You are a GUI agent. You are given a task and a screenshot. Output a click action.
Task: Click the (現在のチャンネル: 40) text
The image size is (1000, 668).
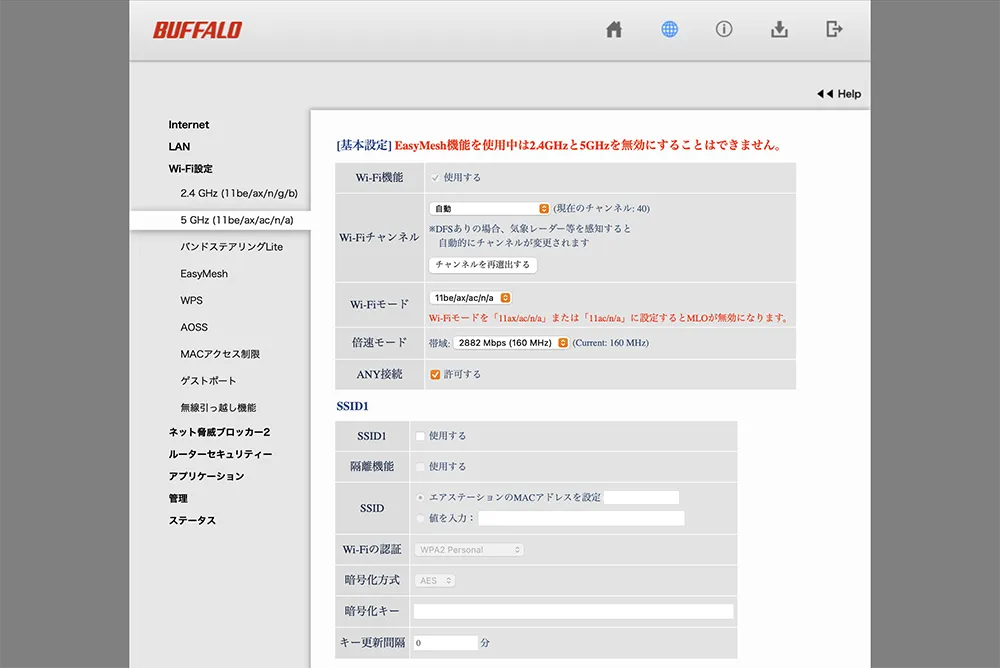click(x=601, y=209)
